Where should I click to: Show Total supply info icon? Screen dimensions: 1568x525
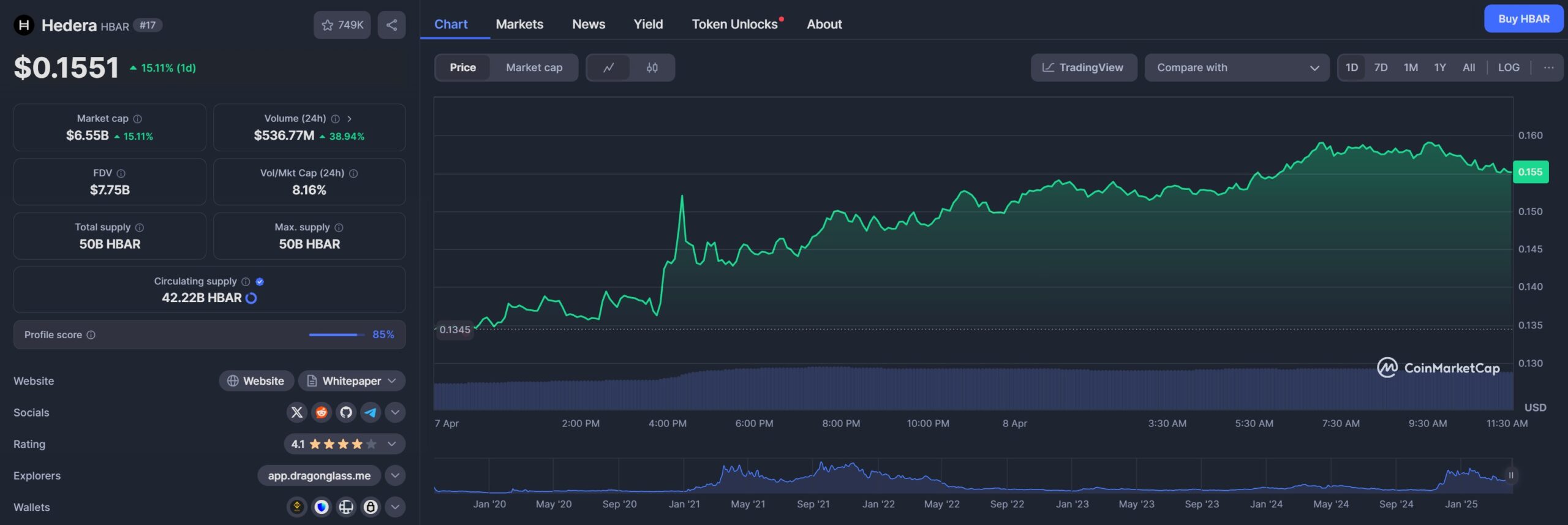(140, 227)
